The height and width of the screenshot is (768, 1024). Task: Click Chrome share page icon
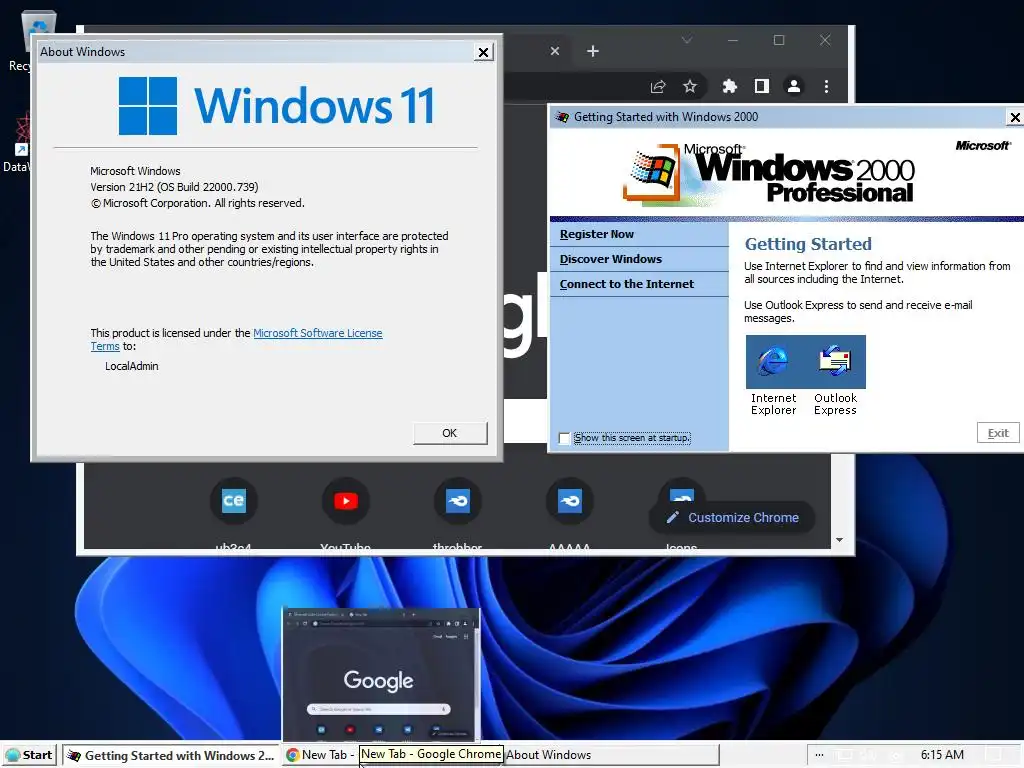[658, 86]
